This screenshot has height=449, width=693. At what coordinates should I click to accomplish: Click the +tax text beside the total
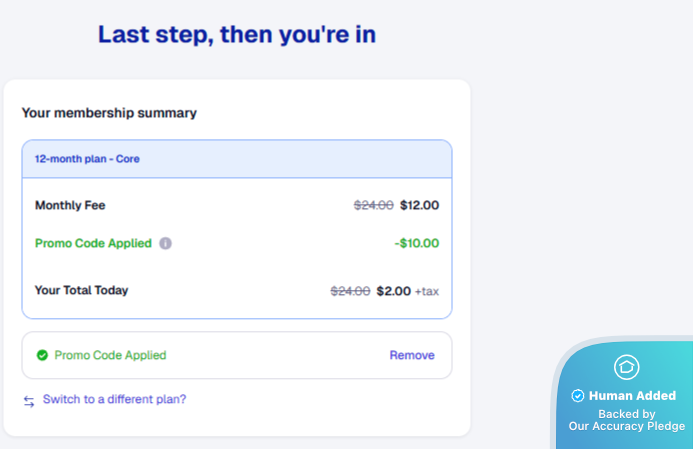(427, 291)
